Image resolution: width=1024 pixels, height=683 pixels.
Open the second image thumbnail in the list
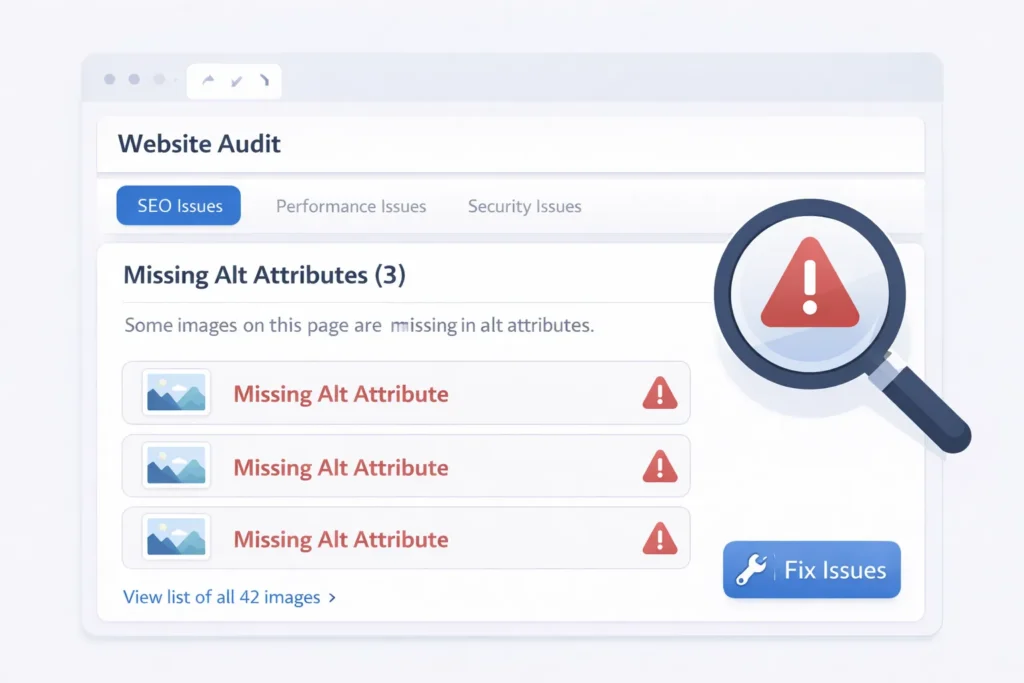[176, 466]
